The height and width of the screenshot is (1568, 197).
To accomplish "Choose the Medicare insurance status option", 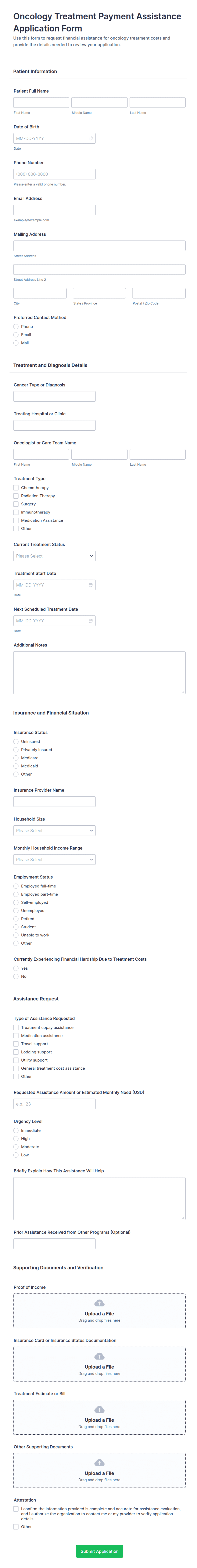I will pyautogui.click(x=16, y=758).
